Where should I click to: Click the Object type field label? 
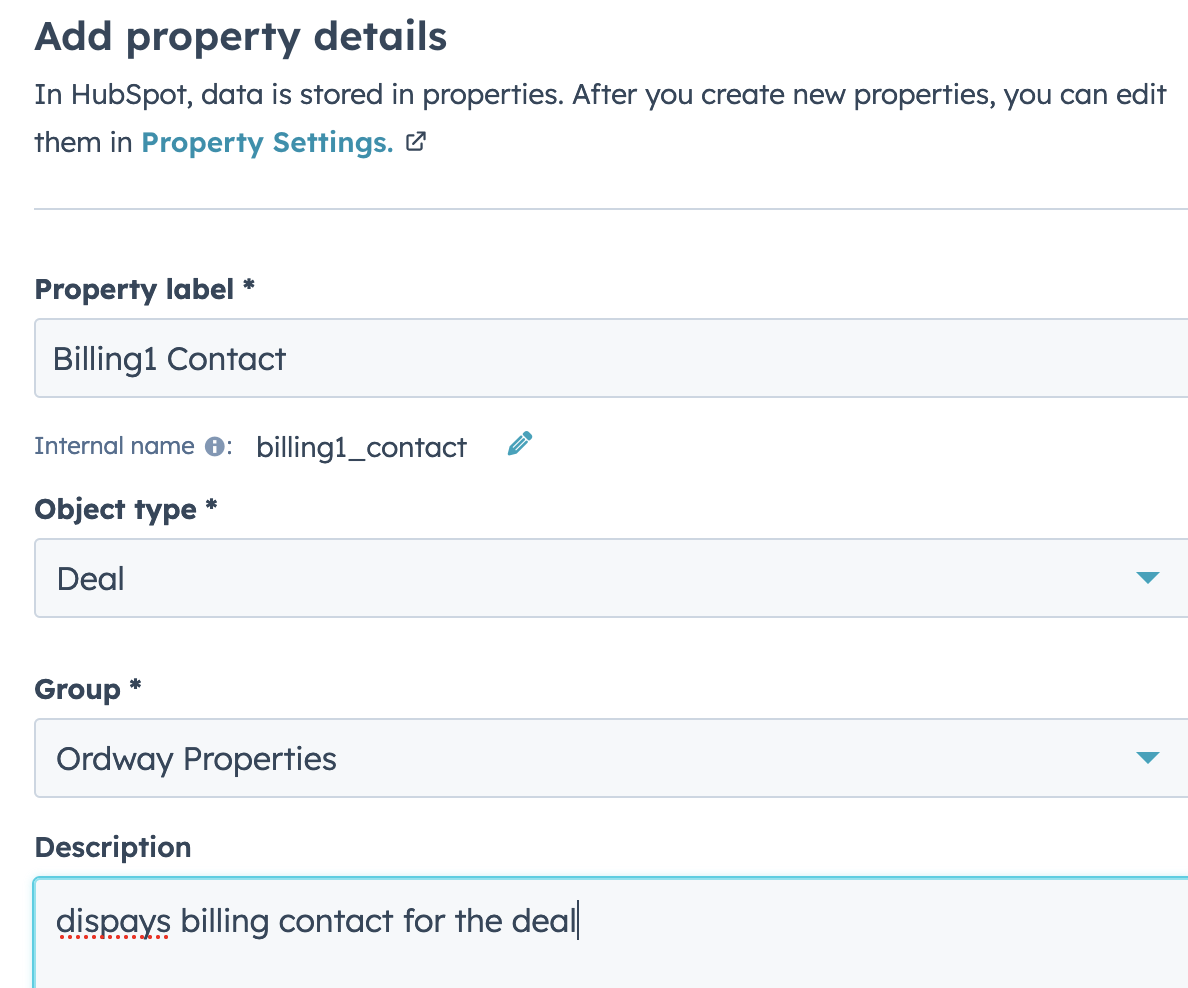pyautogui.click(x=115, y=510)
